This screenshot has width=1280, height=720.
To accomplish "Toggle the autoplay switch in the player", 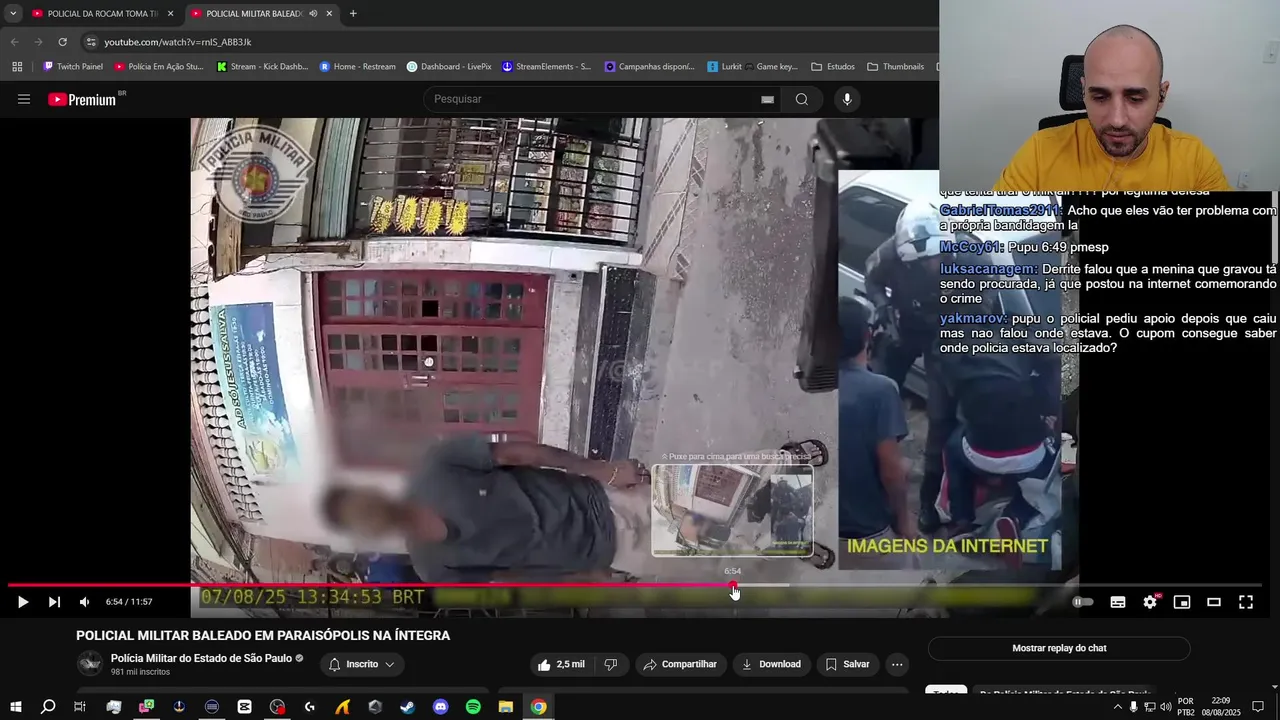I will click(x=1083, y=602).
